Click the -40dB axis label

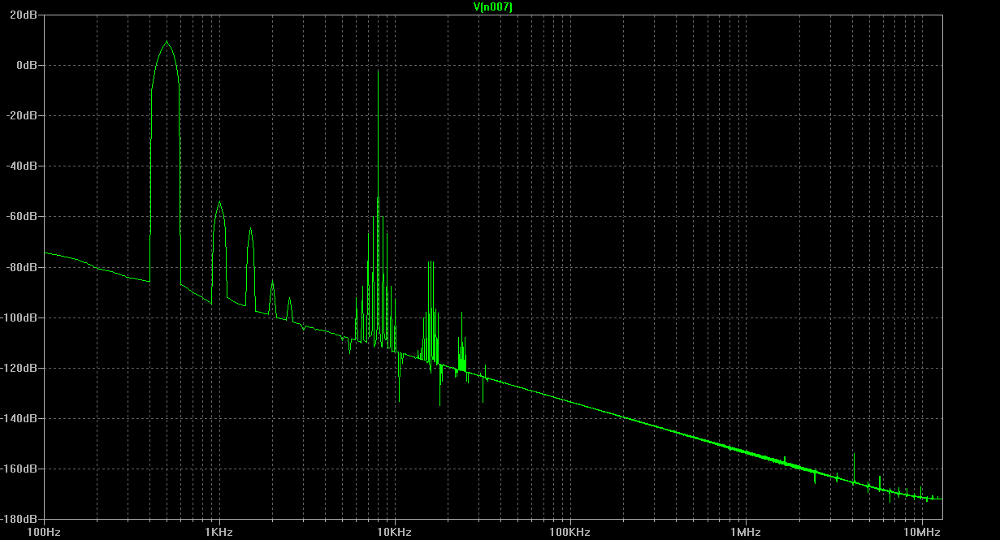(x=23, y=166)
